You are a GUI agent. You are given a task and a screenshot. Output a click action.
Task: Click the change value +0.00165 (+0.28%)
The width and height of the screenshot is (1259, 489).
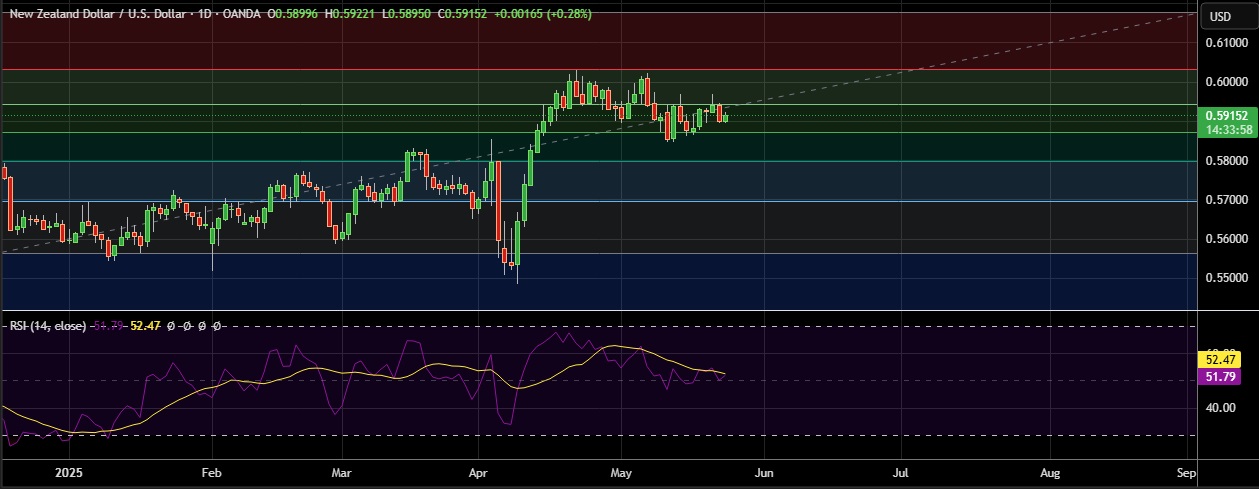pyautogui.click(x=543, y=14)
